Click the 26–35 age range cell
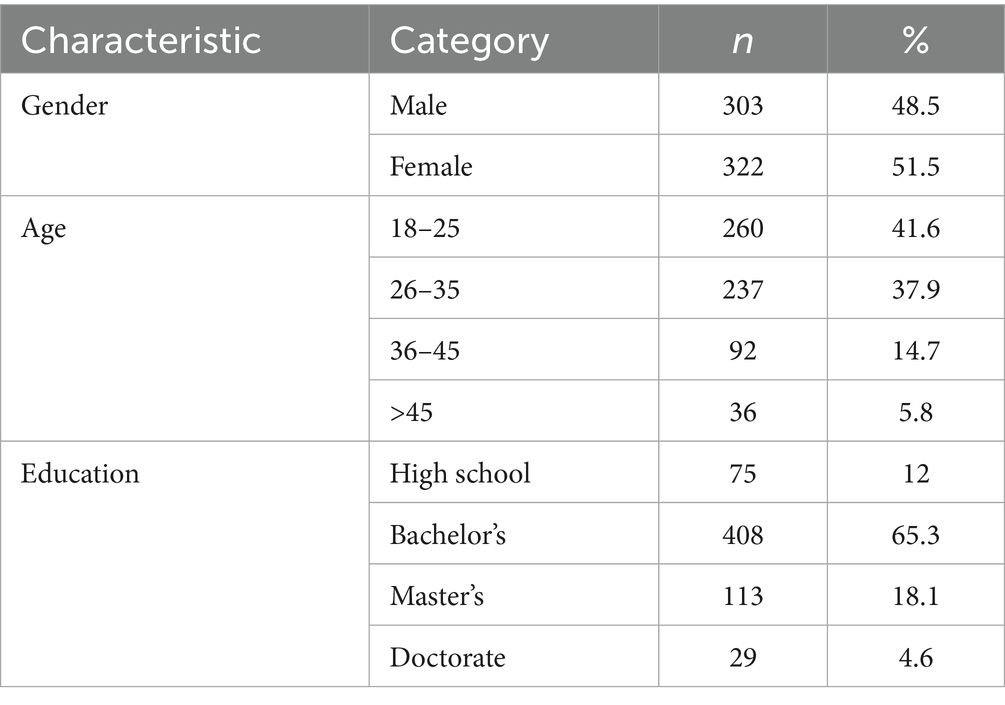The image size is (1005, 705). click(x=425, y=289)
